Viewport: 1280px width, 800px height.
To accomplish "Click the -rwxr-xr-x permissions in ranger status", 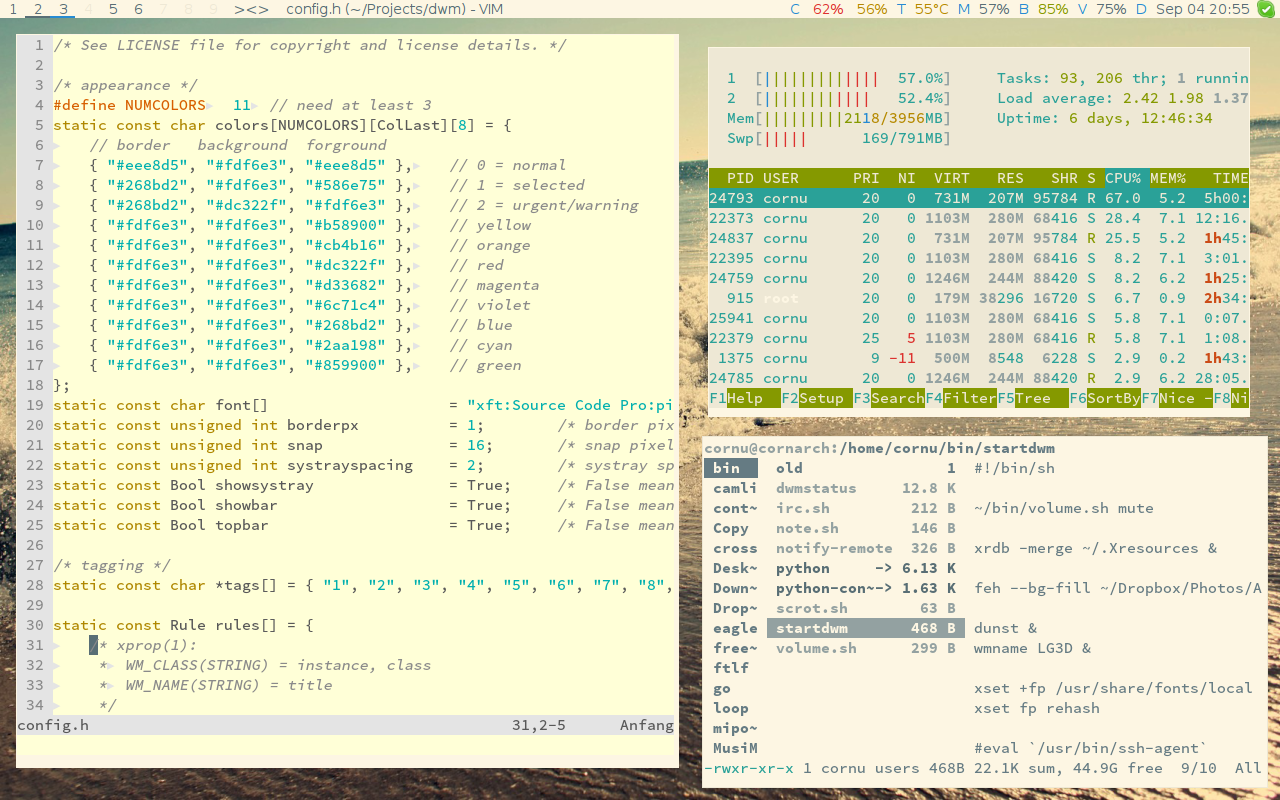I will [749, 768].
